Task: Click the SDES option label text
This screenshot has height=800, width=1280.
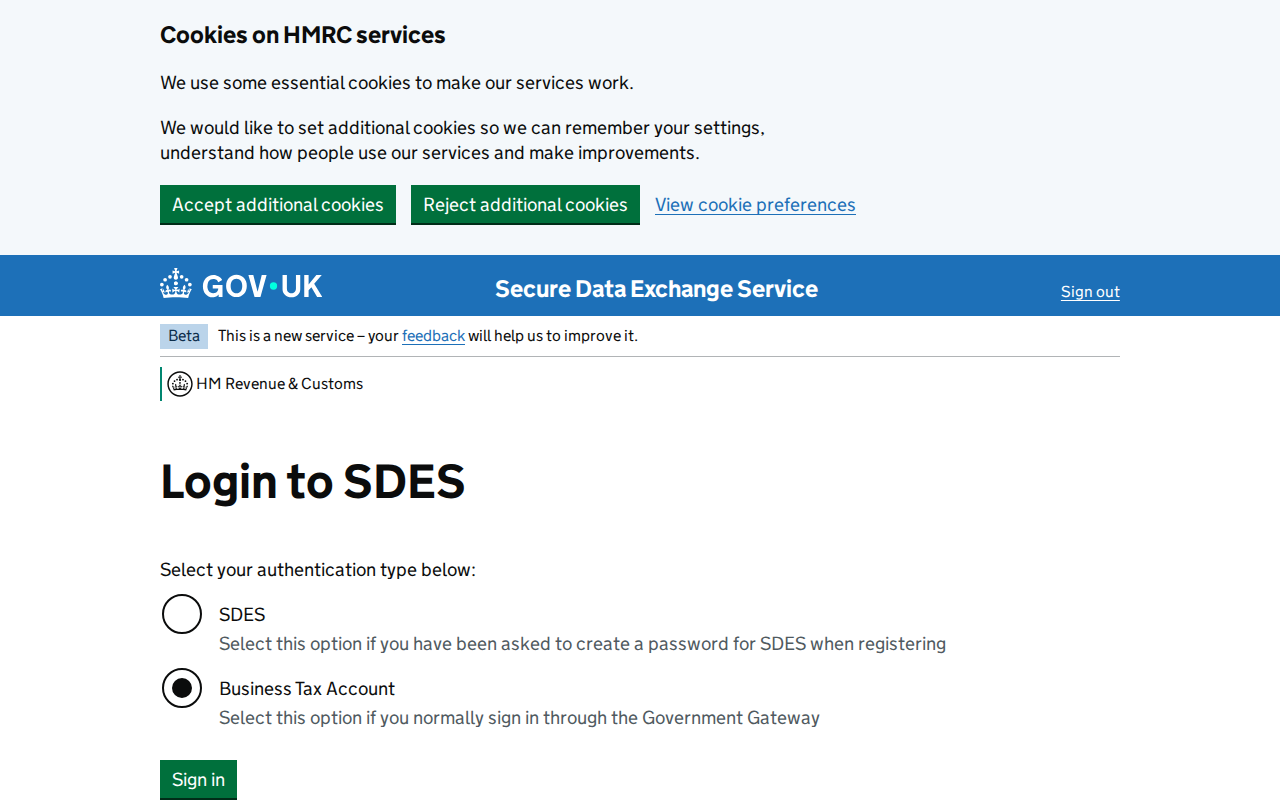Action: coord(242,614)
